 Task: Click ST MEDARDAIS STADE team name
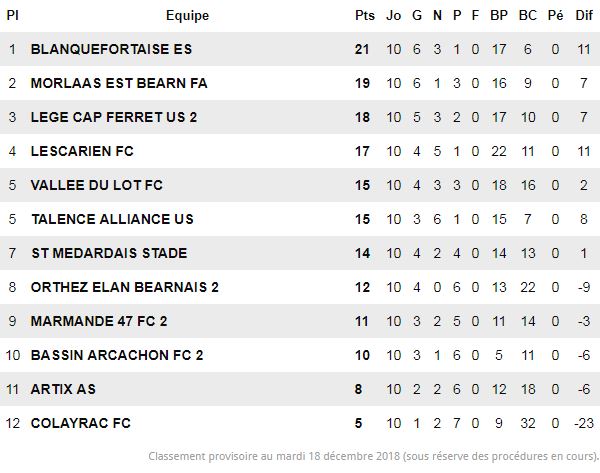tap(109, 253)
